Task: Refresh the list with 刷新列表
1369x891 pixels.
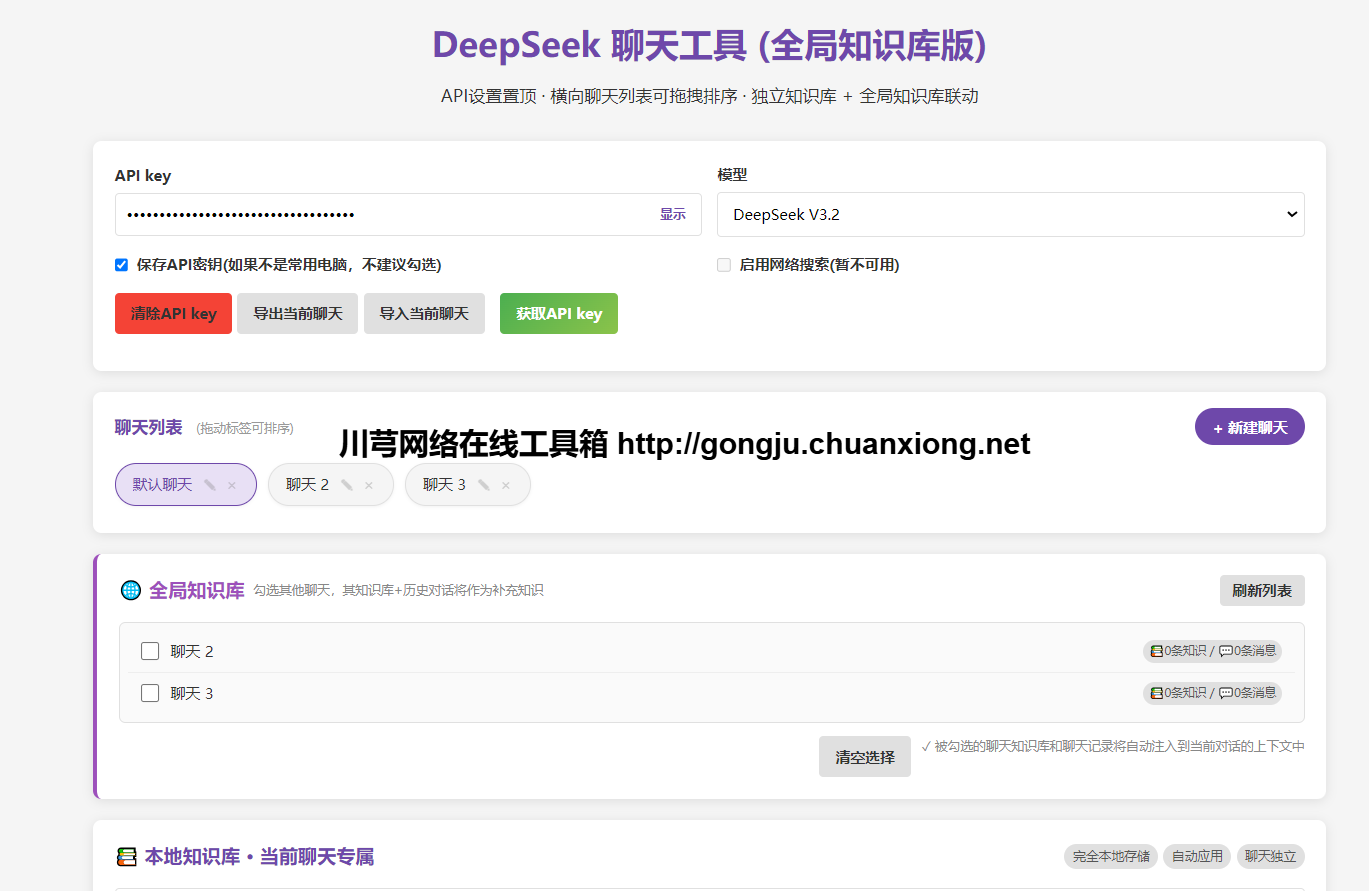Action: pos(1262,590)
